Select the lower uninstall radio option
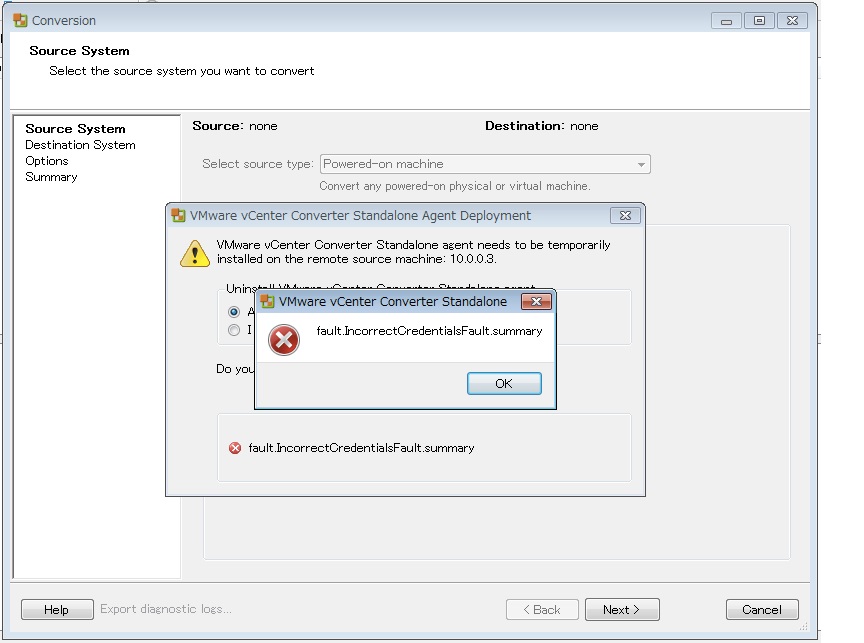Viewport: 864px width, 643px height. point(234,330)
